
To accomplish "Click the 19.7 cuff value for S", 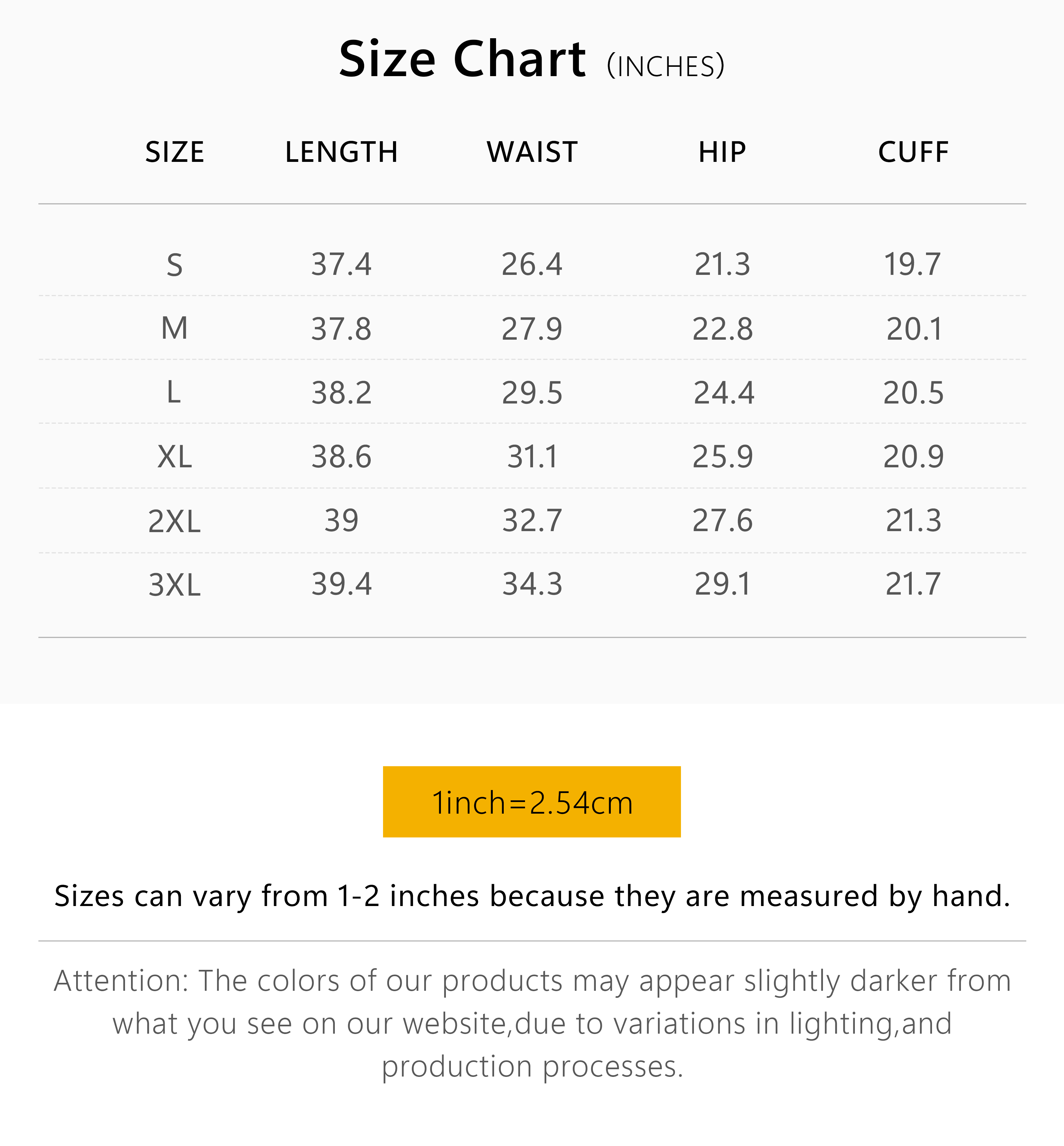I will pos(913,265).
